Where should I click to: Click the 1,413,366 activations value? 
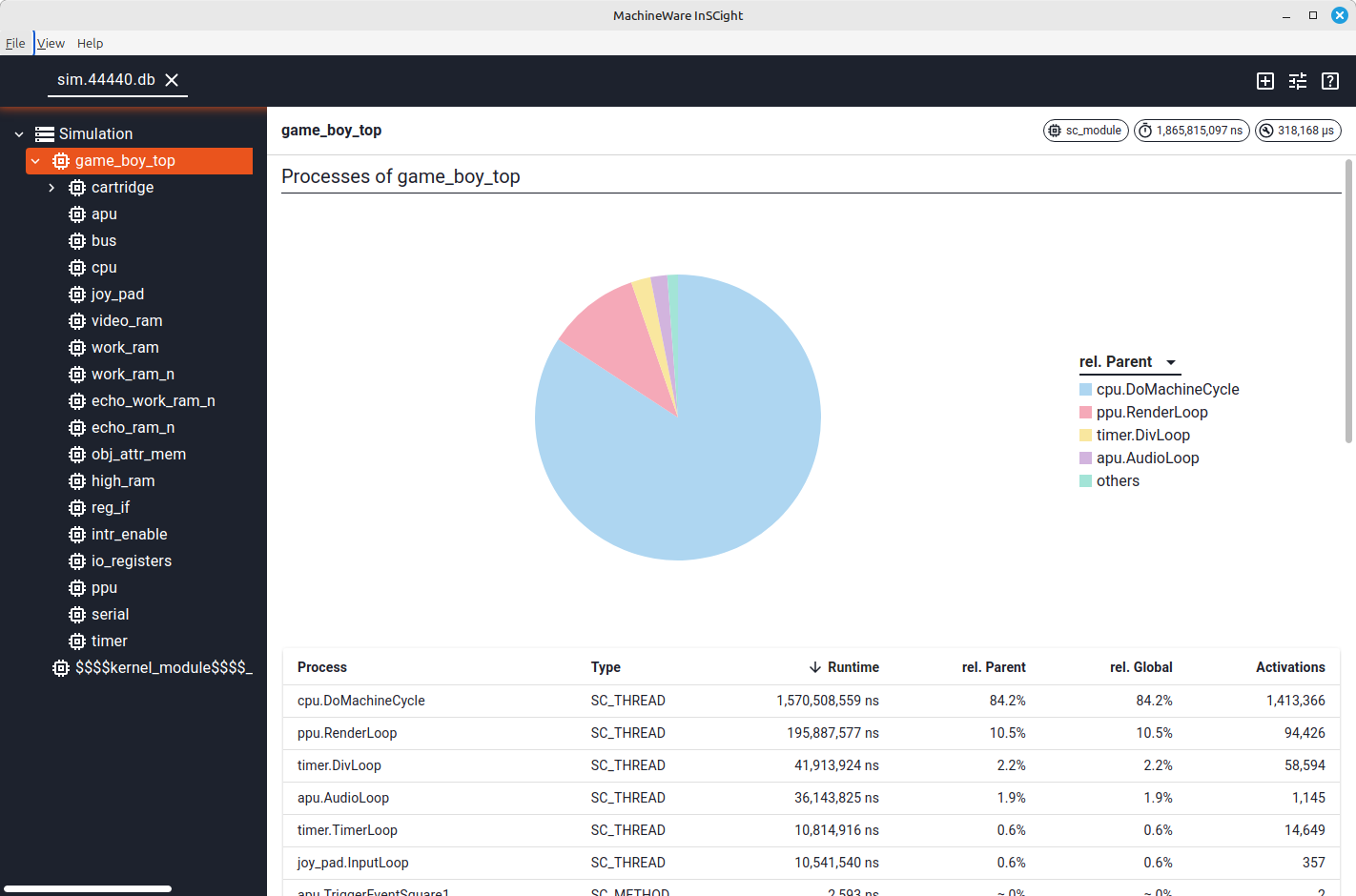1296,701
